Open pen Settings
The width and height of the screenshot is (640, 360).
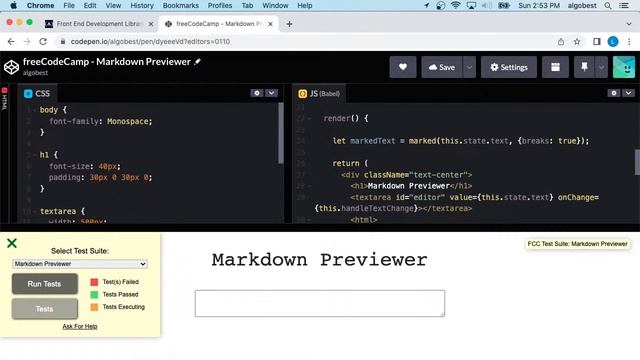(x=509, y=67)
